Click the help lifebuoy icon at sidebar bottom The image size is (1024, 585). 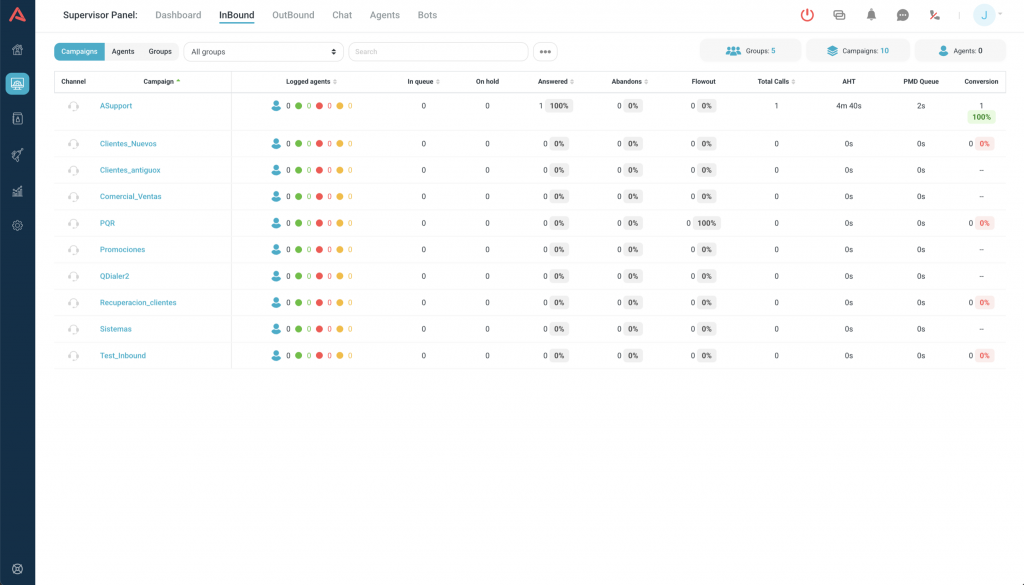(x=17, y=569)
